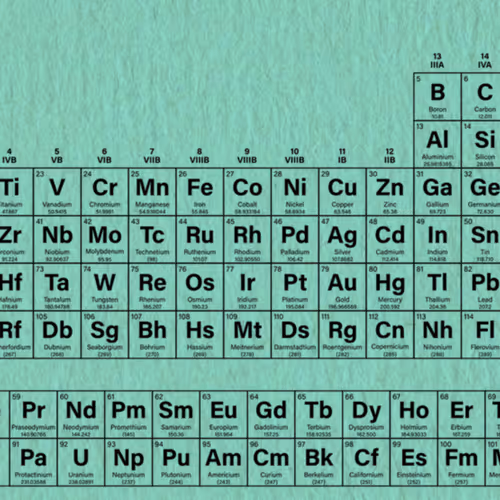Viewport: 500px width, 500px height.
Task: Select the Silver (Ag) element cell
Action: point(343,240)
